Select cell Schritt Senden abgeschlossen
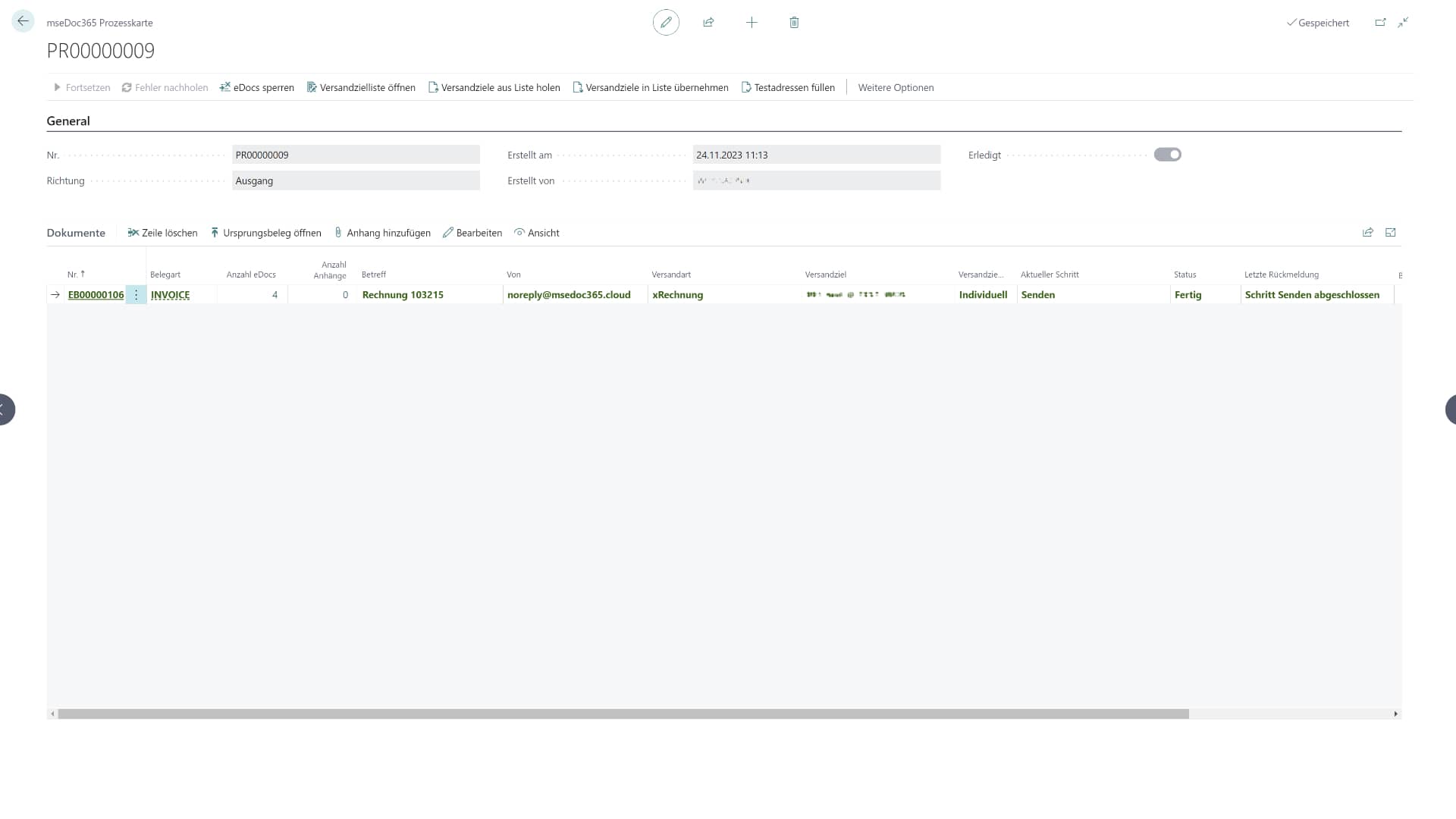The width and height of the screenshot is (1456, 819). 1317,295
